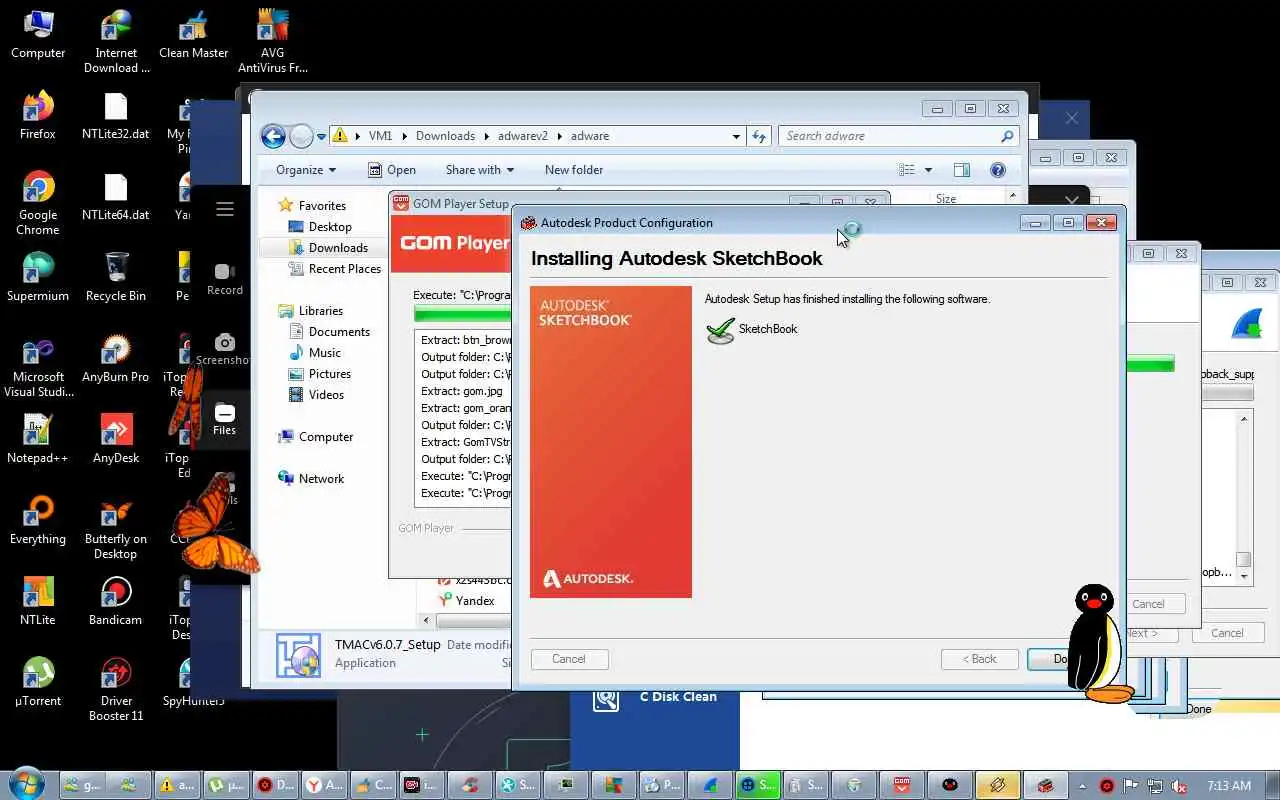The width and height of the screenshot is (1280, 800).
Task: Click the Record camera icon in dark sidebar
Action: tap(225, 272)
